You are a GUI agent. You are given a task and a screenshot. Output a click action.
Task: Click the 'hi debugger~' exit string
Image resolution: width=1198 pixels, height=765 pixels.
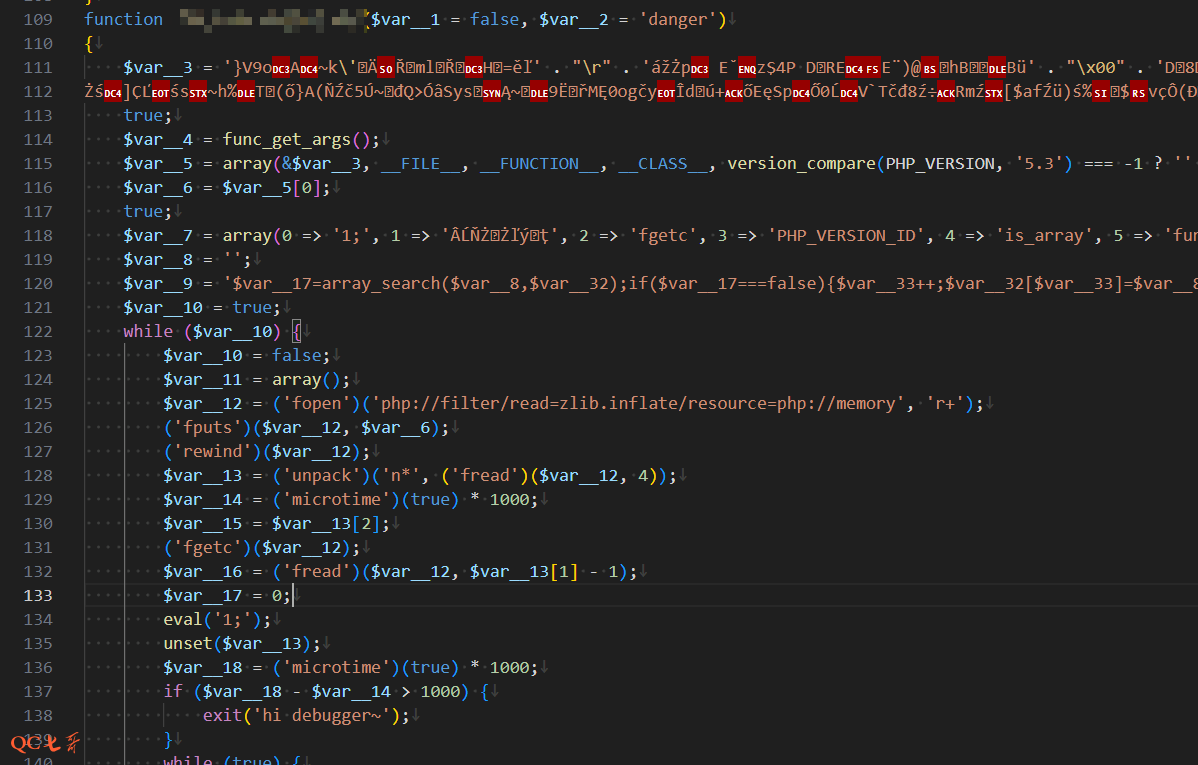(x=330, y=715)
